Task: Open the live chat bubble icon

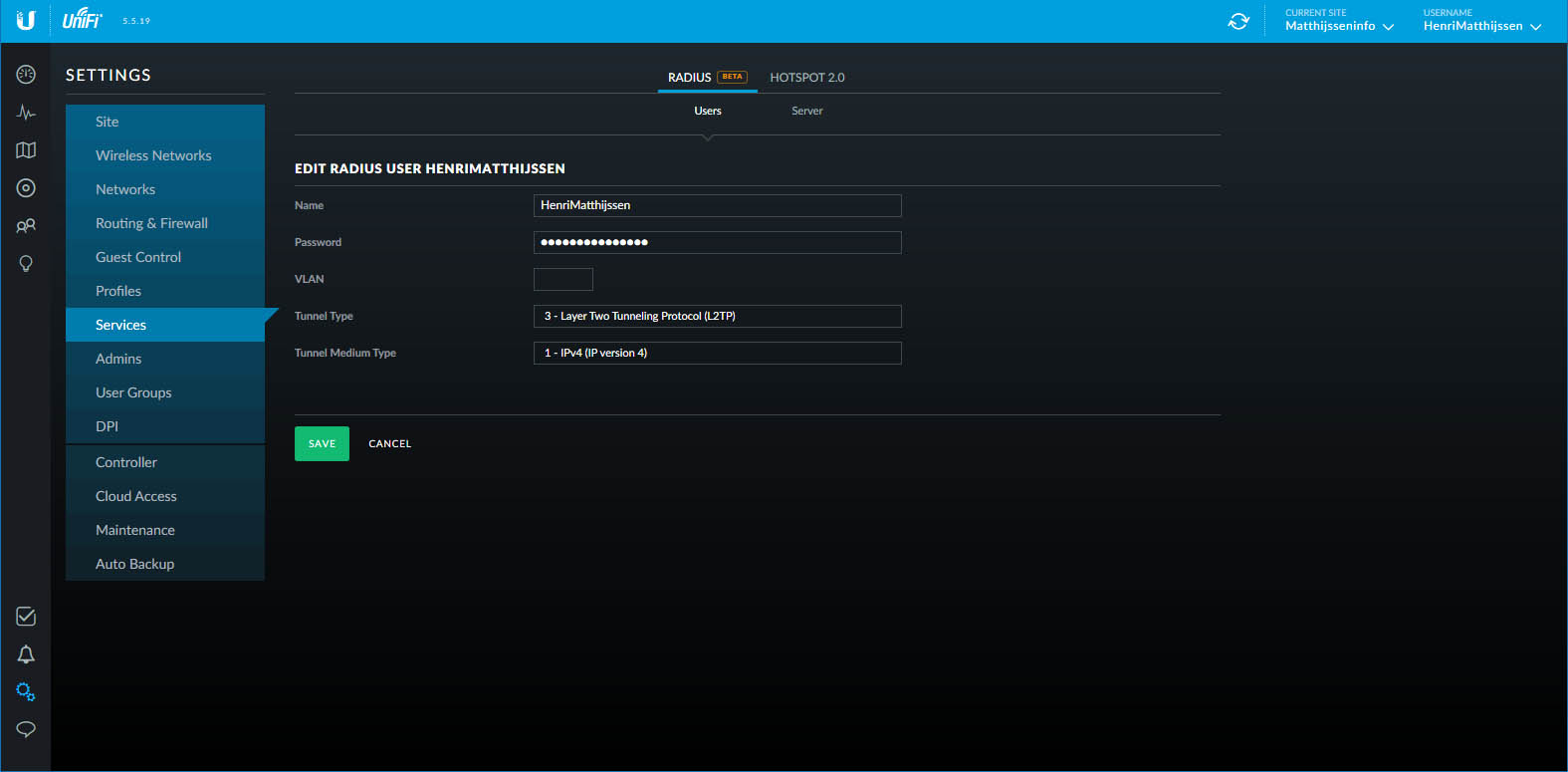Action: point(26,729)
